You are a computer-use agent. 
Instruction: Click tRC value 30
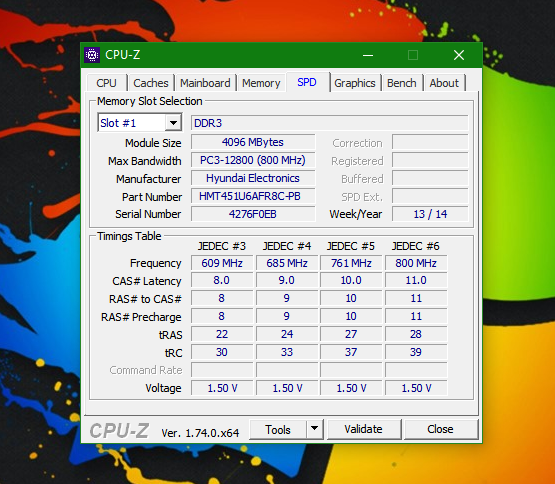click(x=222, y=352)
